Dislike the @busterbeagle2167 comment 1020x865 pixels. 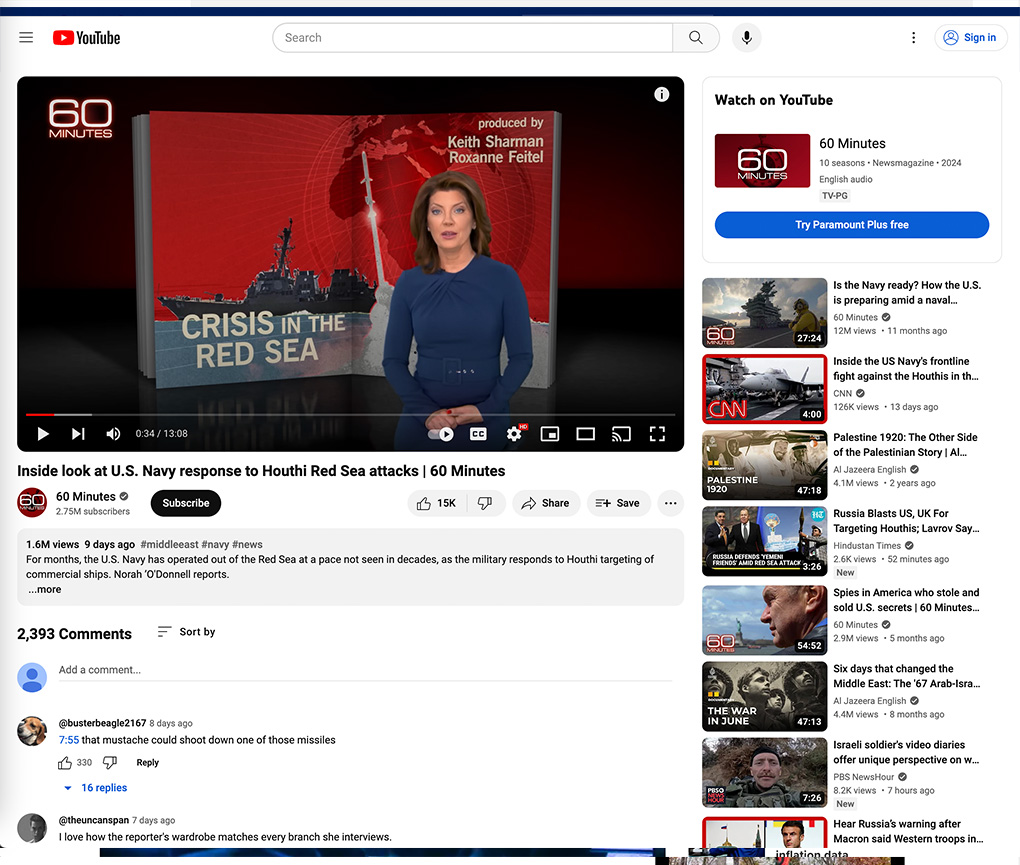[x=110, y=763]
